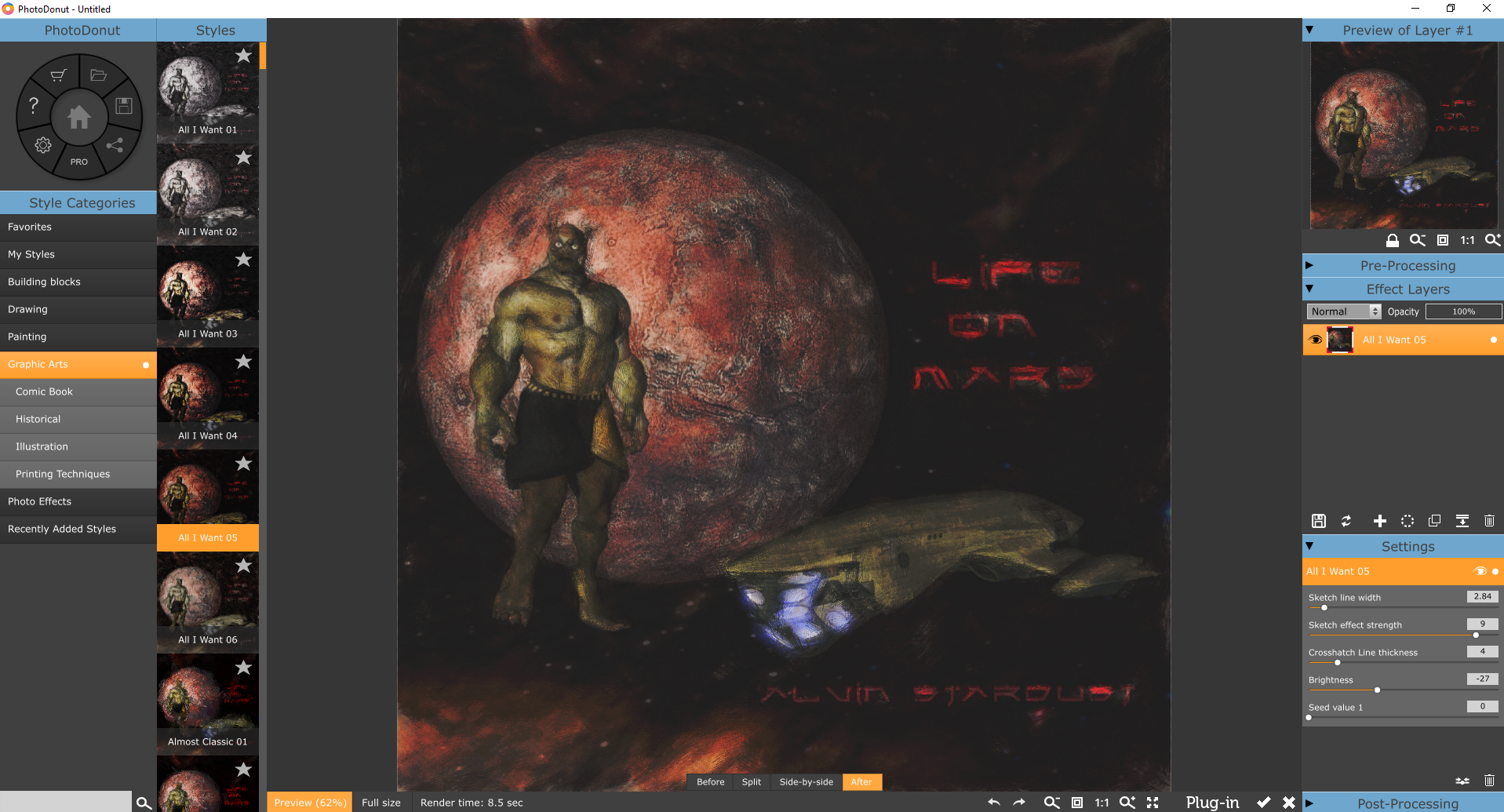
Task: Expand the Post-Processing section
Action: (x=1309, y=803)
